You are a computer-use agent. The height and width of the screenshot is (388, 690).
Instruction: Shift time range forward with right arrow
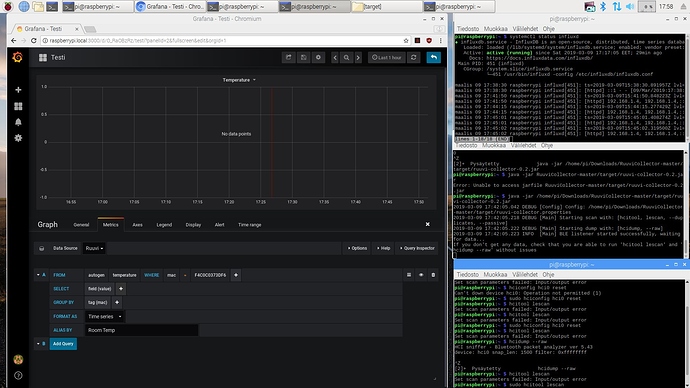click(358, 57)
